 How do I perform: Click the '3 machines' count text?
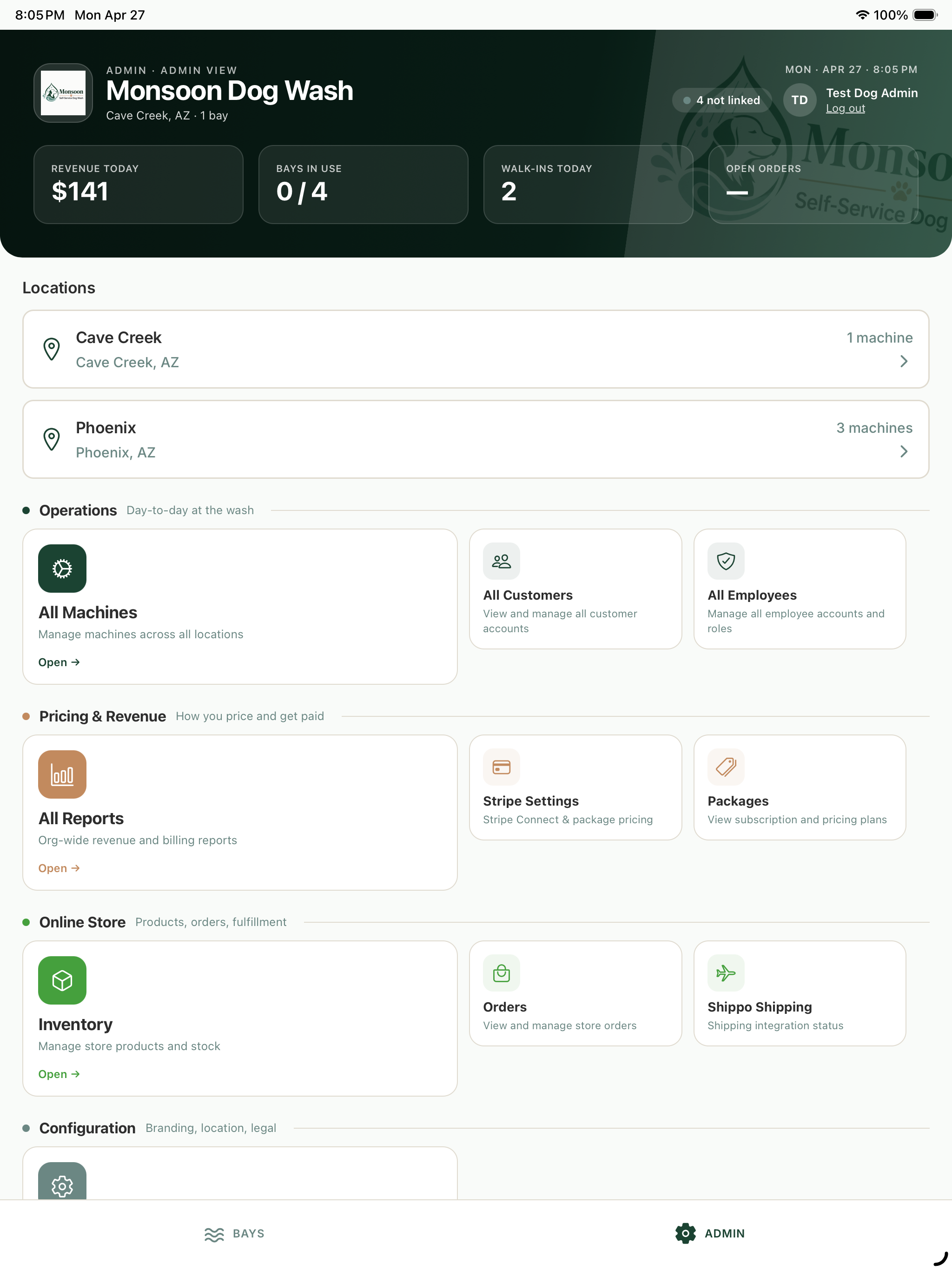874,428
